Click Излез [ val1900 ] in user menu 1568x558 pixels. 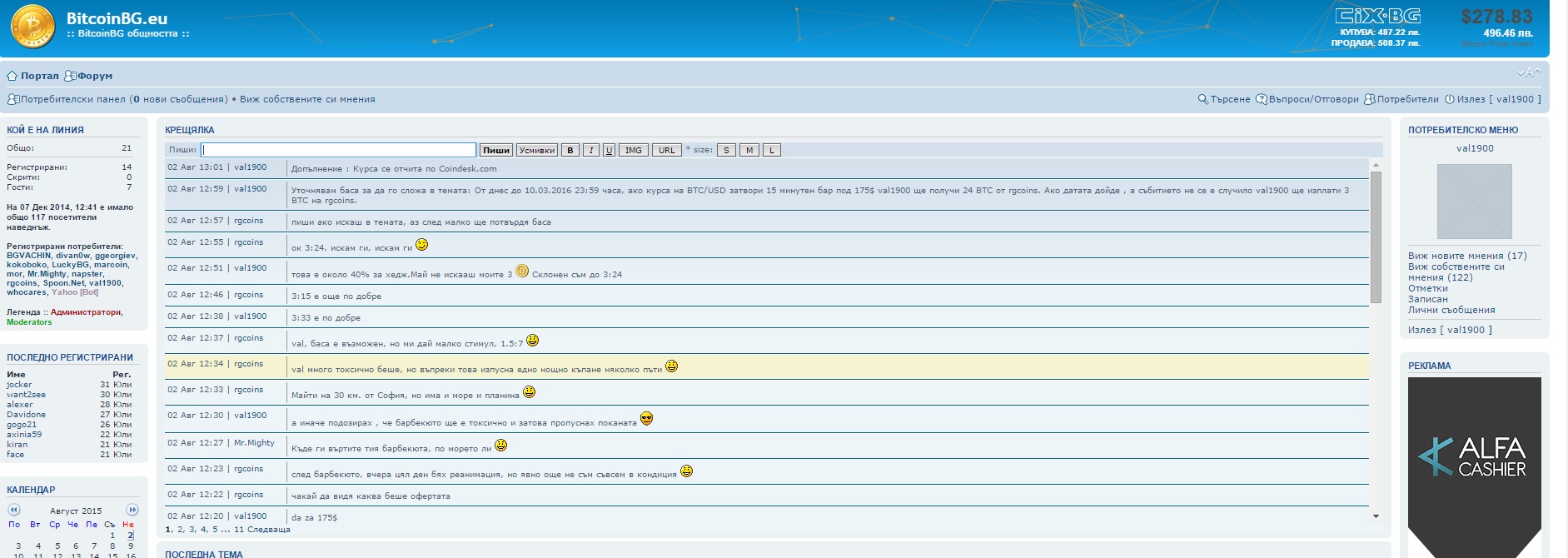[x=1450, y=330]
